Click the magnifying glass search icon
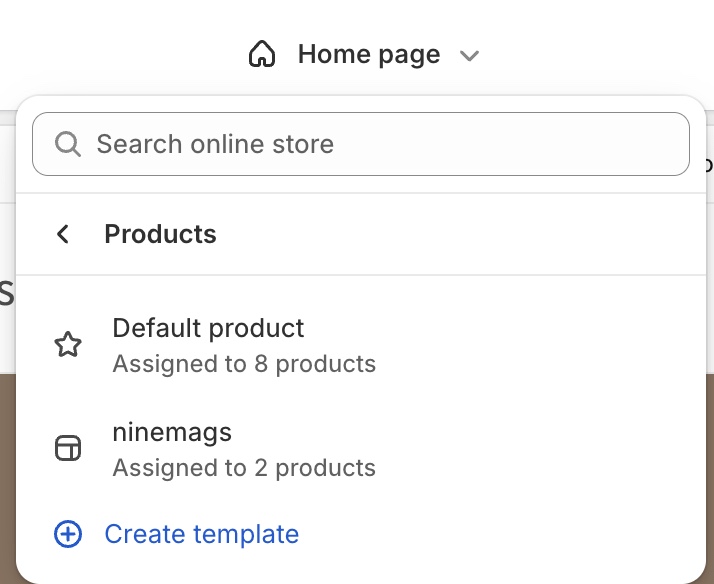The image size is (714, 584). pyautogui.click(x=68, y=144)
